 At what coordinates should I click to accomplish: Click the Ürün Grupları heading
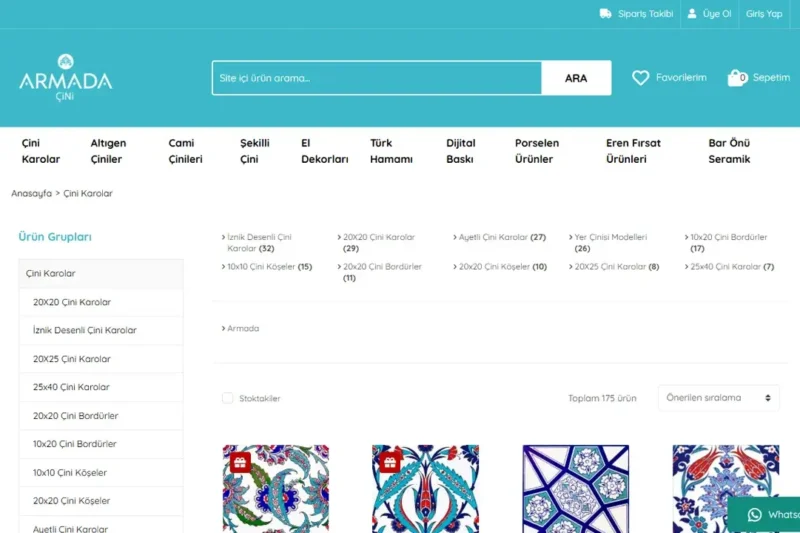[x=55, y=237]
